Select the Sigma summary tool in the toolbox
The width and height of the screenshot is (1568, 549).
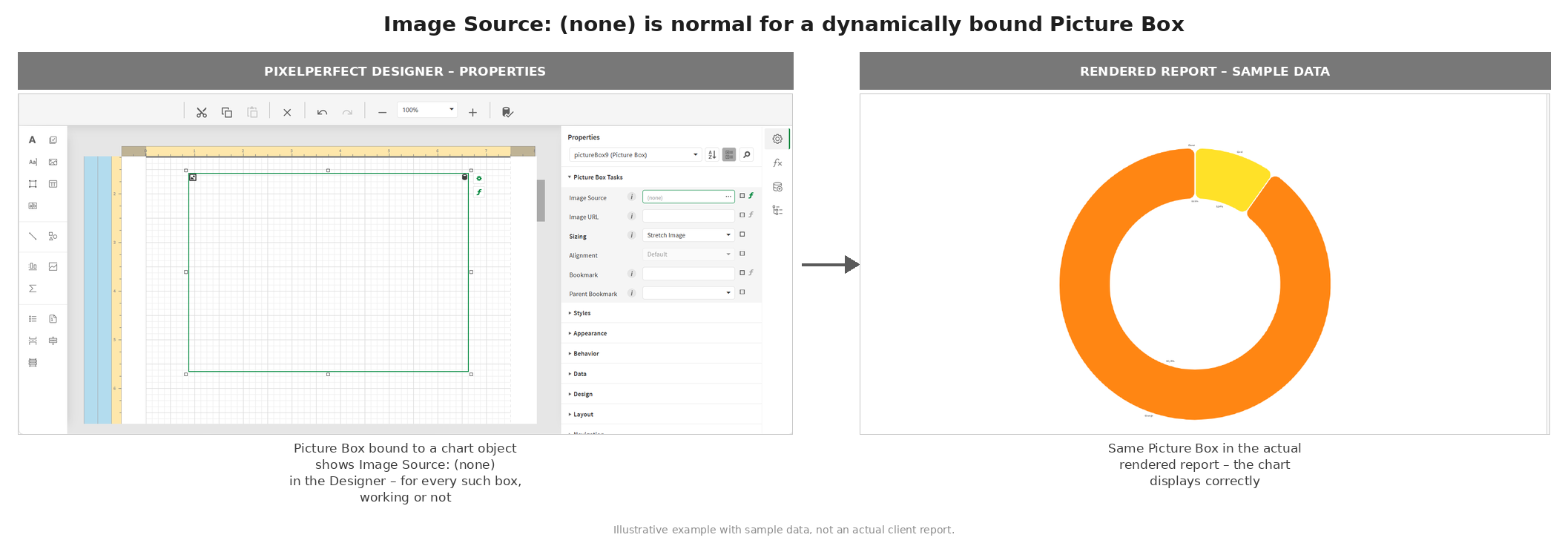[x=33, y=289]
